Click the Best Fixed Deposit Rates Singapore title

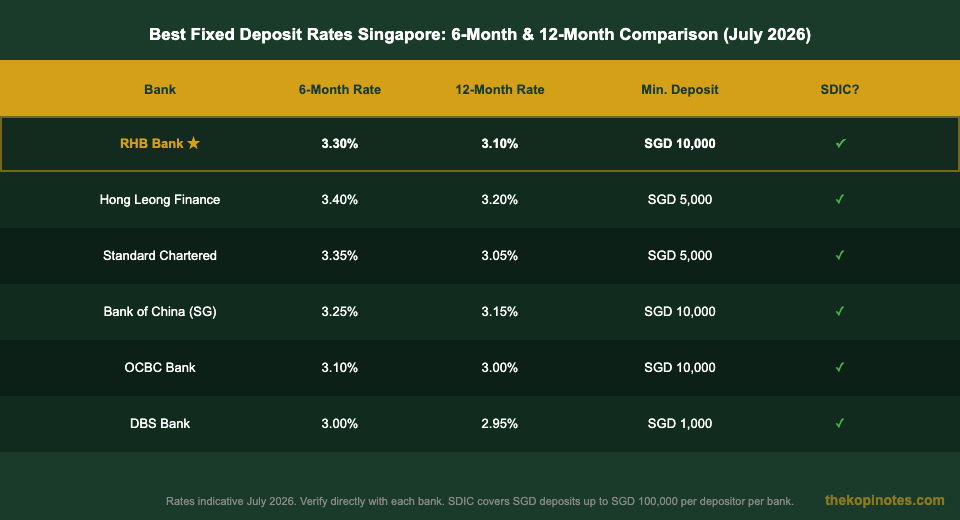click(x=480, y=34)
